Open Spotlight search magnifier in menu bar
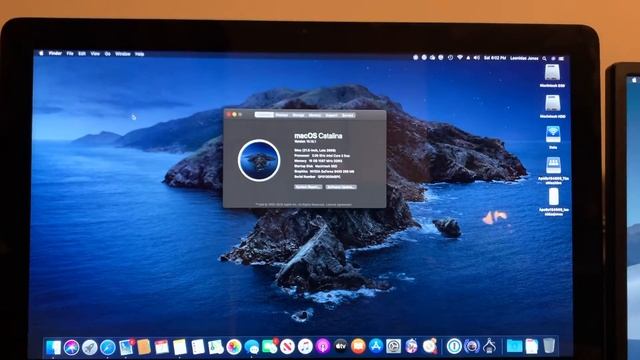This screenshot has height=360, width=640. 544,58
